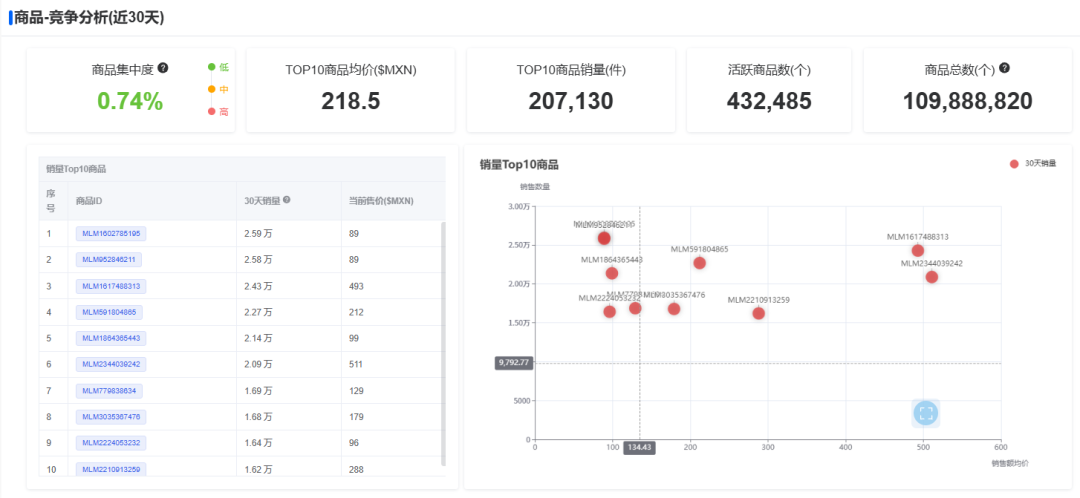
Task: Click help icon beside 商品总数(个)
Action: pyautogui.click(x=1005, y=68)
